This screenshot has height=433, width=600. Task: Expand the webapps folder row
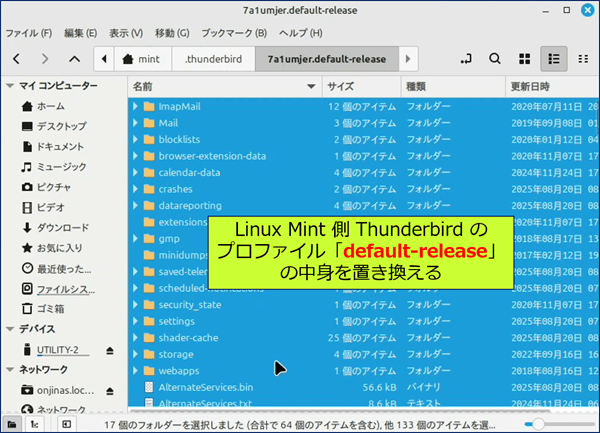point(135,371)
